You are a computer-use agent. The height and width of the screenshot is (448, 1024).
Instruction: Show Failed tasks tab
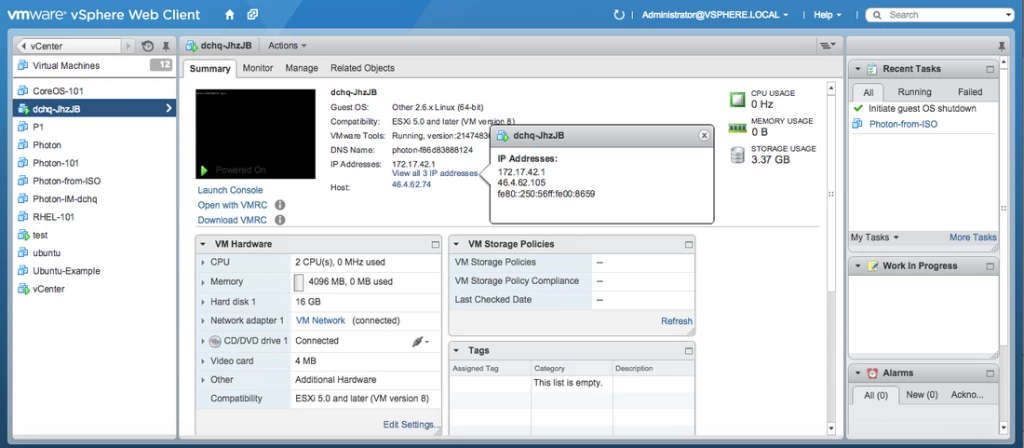click(x=970, y=92)
